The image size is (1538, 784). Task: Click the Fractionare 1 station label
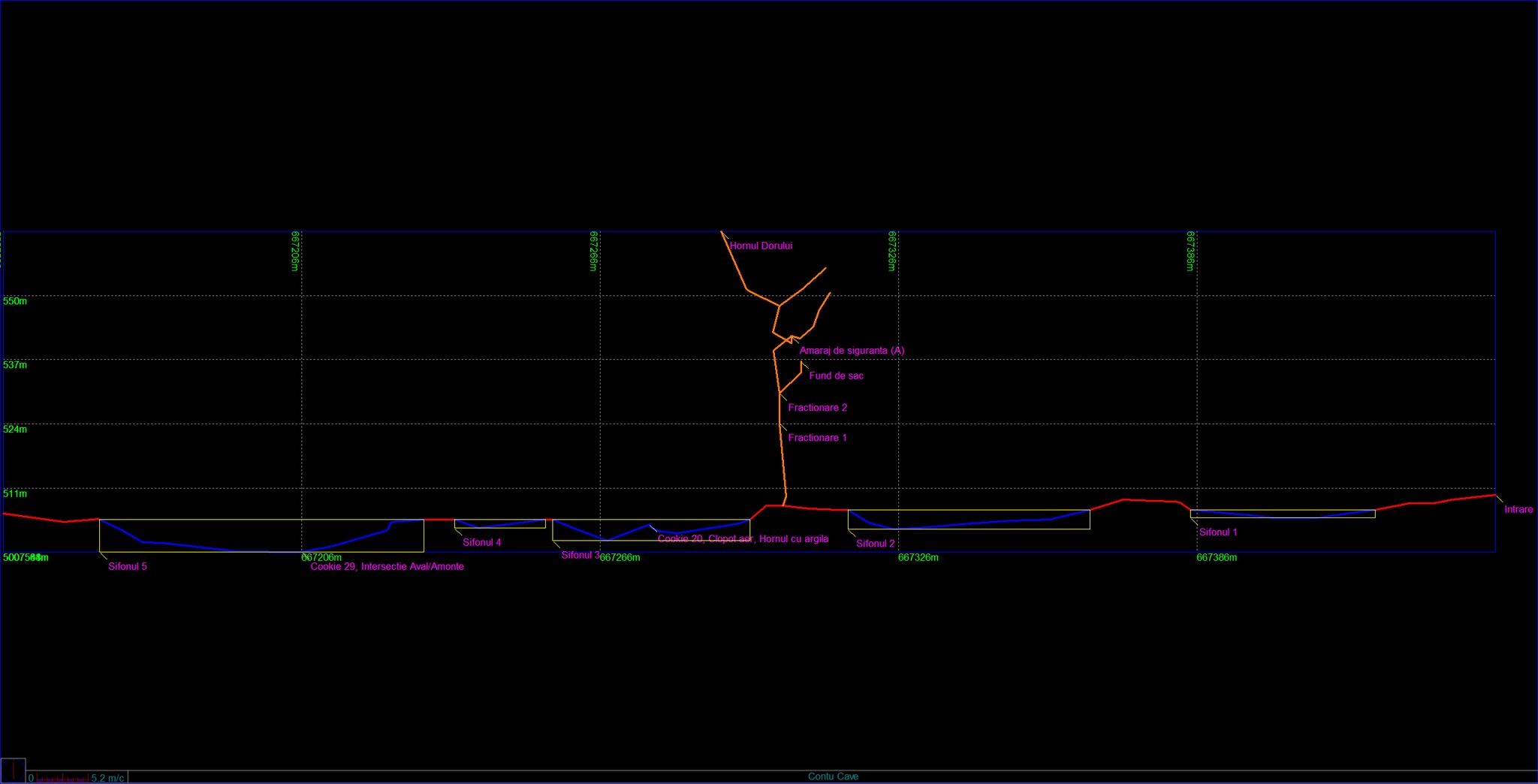(x=817, y=438)
